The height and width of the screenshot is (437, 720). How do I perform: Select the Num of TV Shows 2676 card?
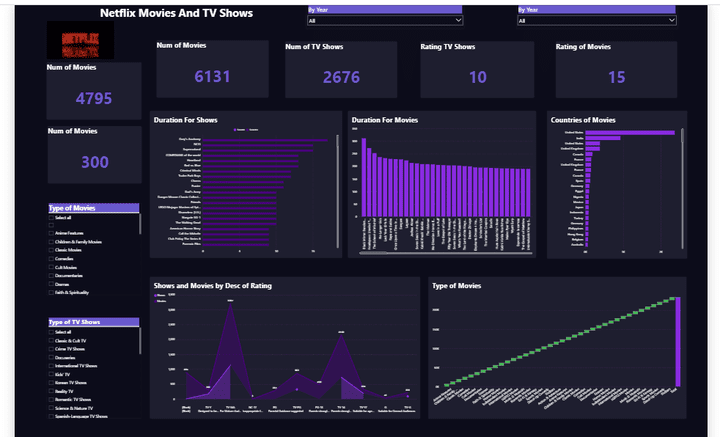341,69
